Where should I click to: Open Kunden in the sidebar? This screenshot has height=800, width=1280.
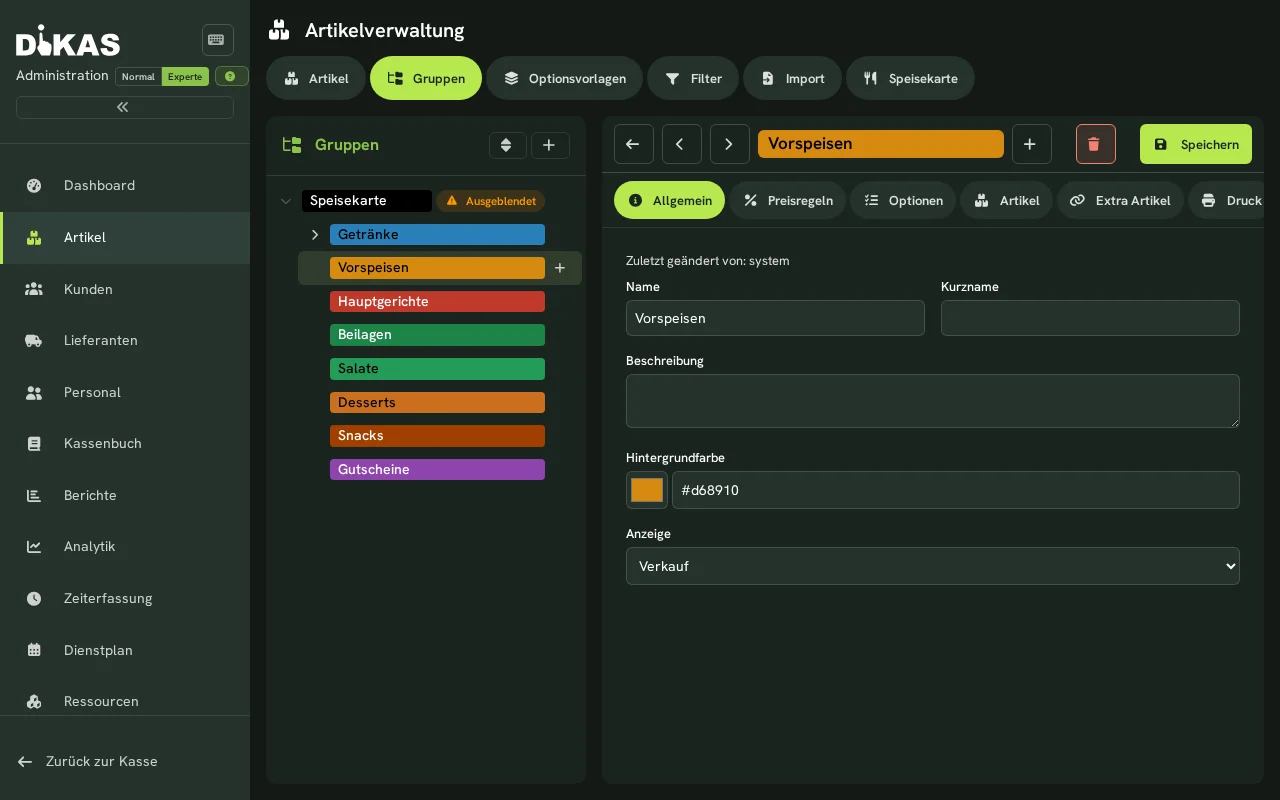coord(125,289)
